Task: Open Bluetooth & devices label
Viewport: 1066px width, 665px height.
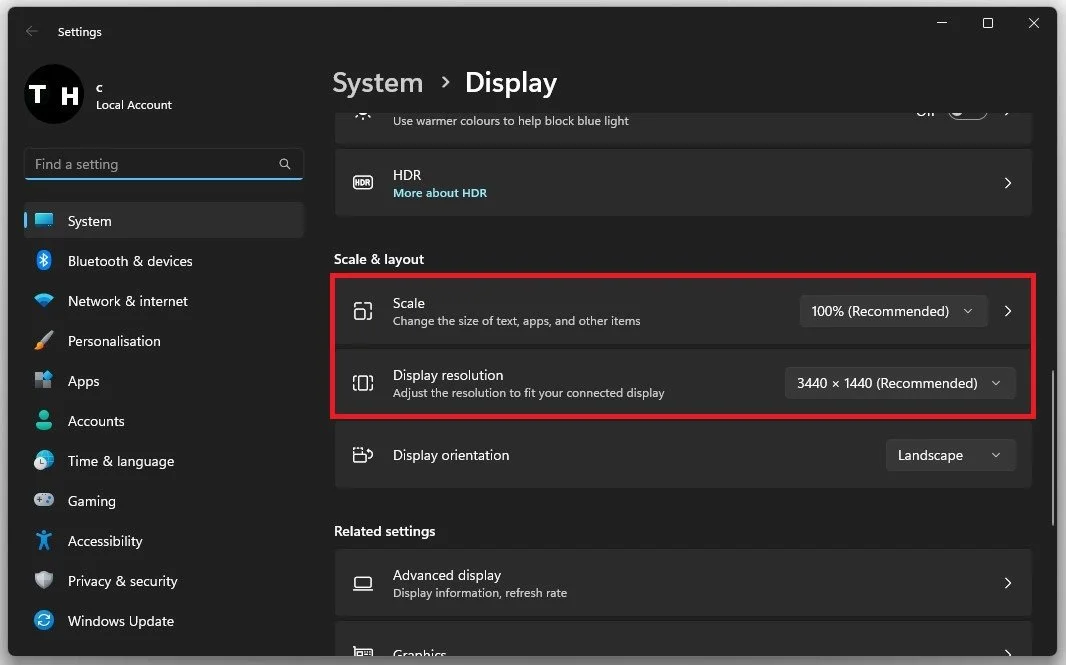Action: click(130, 261)
